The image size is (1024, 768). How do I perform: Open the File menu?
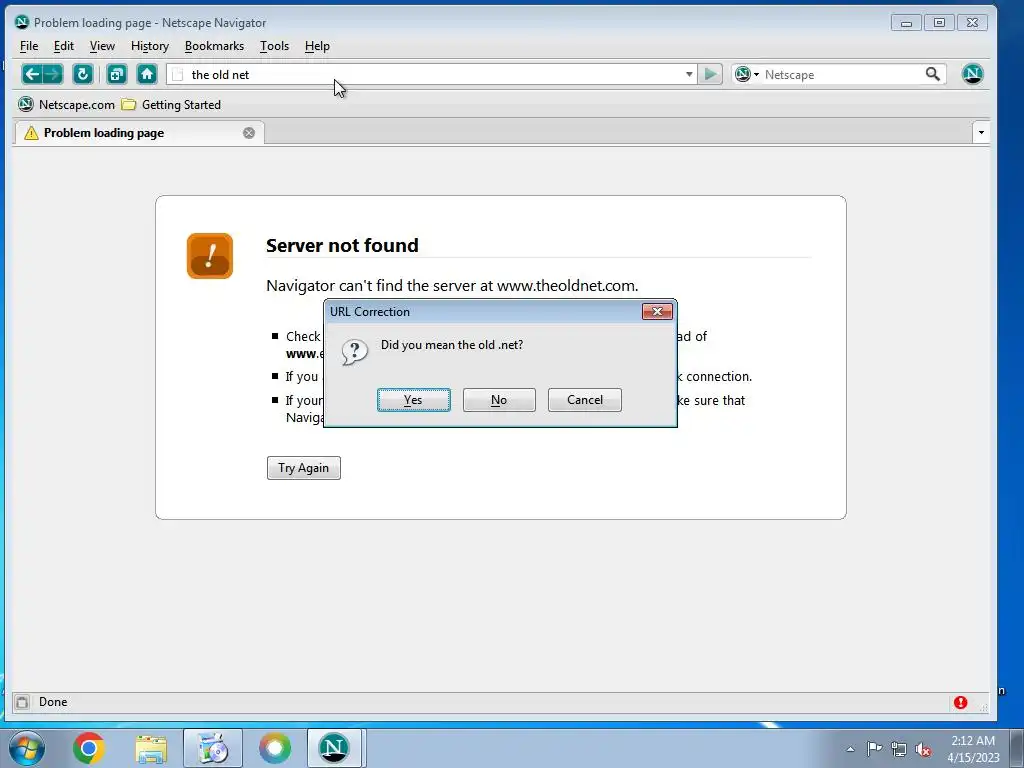click(x=29, y=46)
